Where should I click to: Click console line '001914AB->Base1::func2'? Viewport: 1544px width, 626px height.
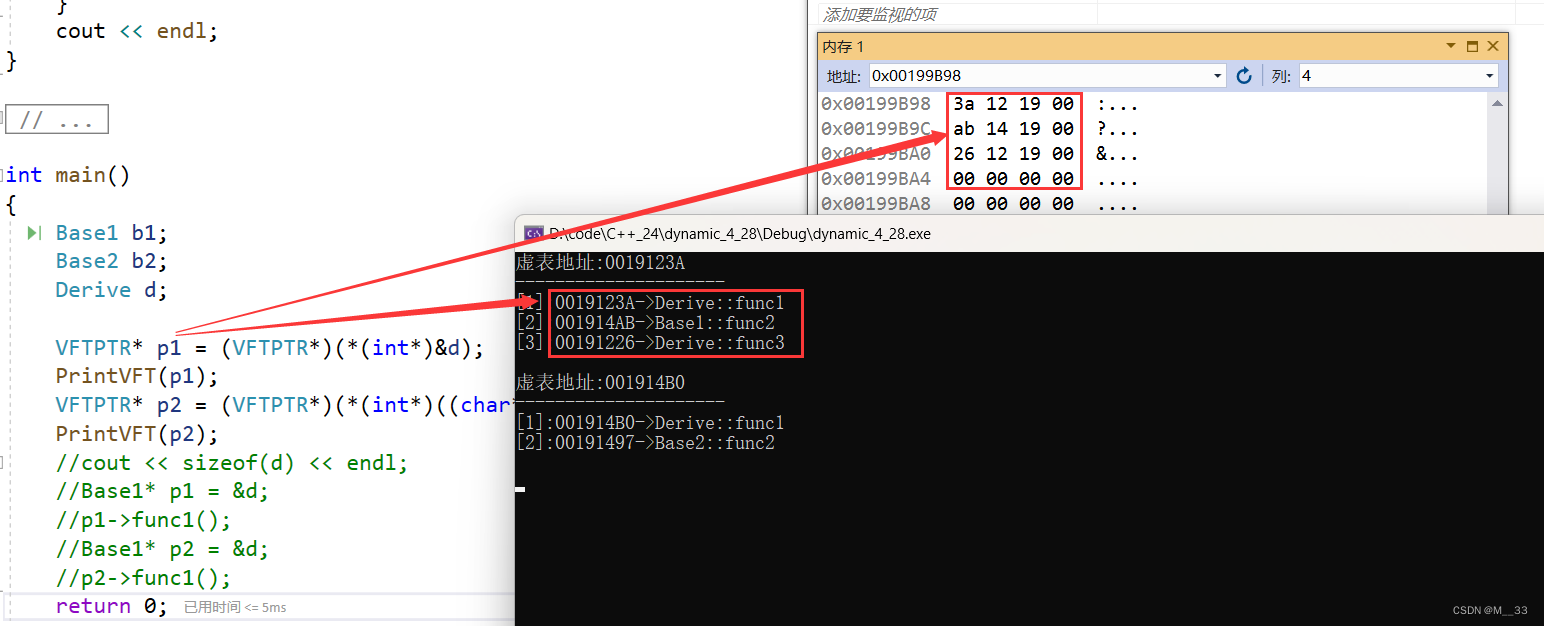665,323
